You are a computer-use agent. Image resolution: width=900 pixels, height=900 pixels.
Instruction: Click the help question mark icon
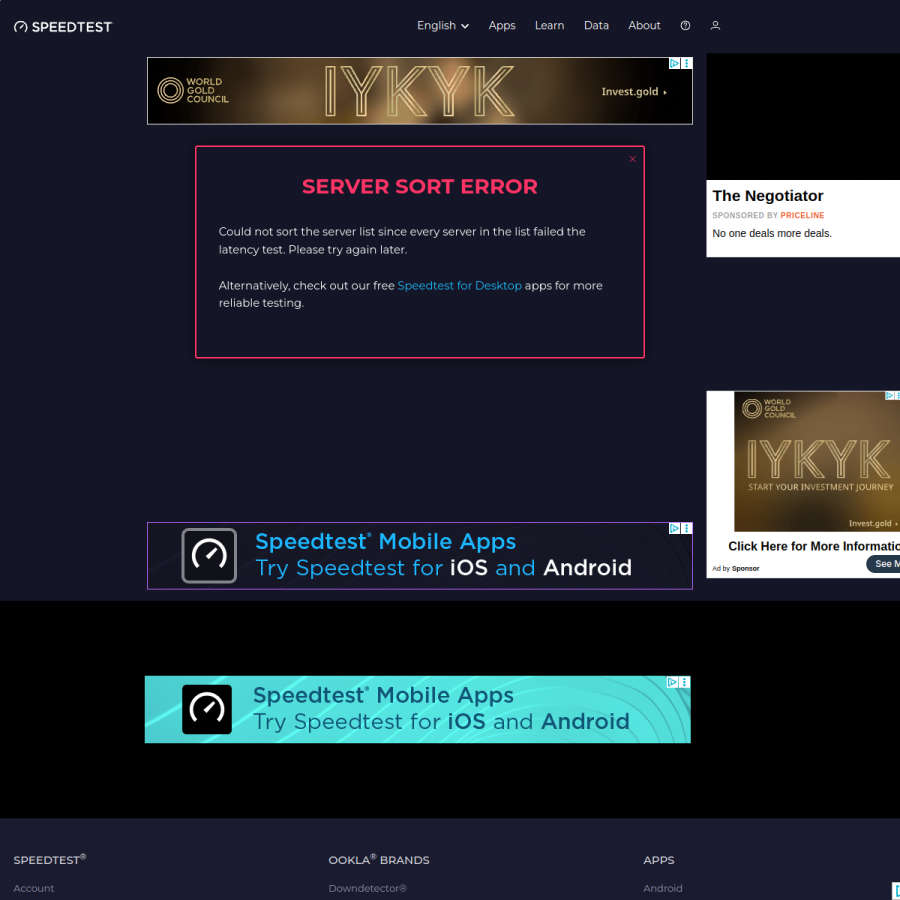click(685, 25)
